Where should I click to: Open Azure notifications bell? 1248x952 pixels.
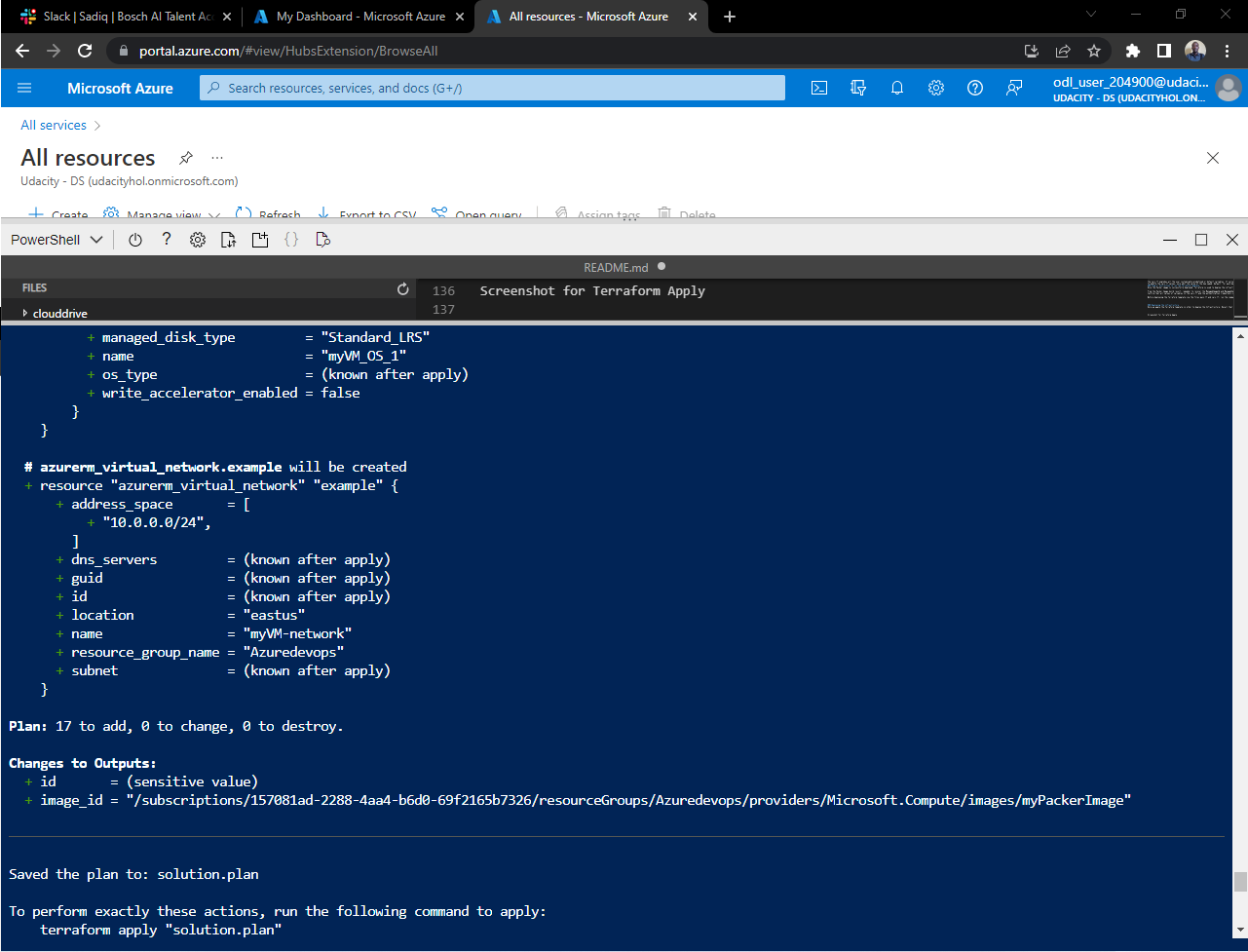896,88
